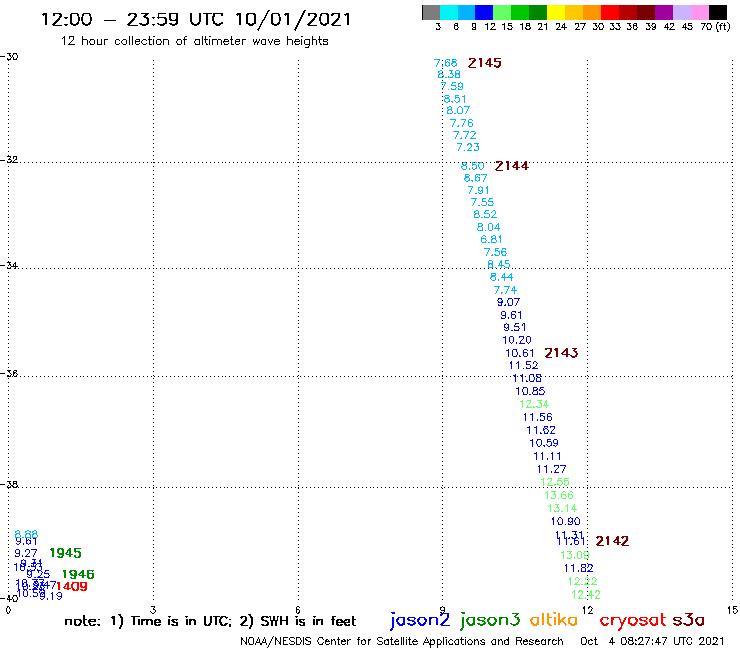
Task: Click the -32 latitude axis label
Action: coord(9,160)
